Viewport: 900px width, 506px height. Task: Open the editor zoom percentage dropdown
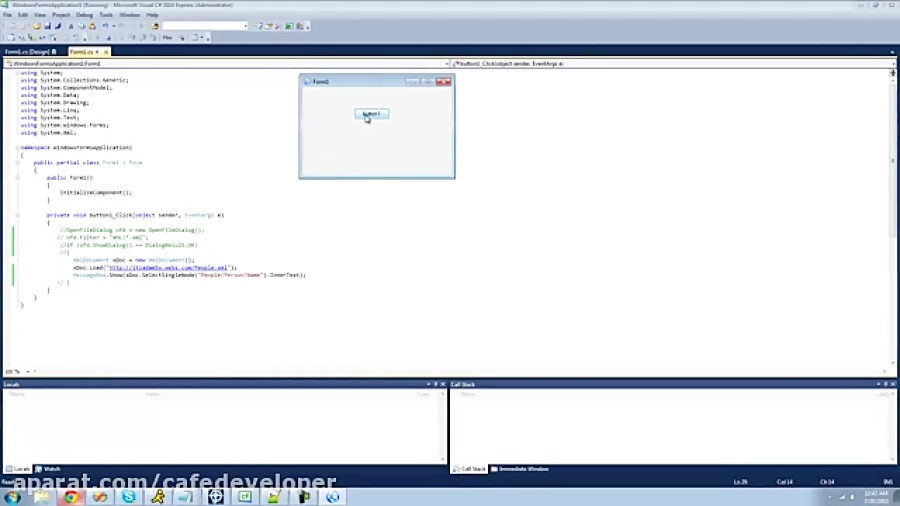click(x=28, y=372)
